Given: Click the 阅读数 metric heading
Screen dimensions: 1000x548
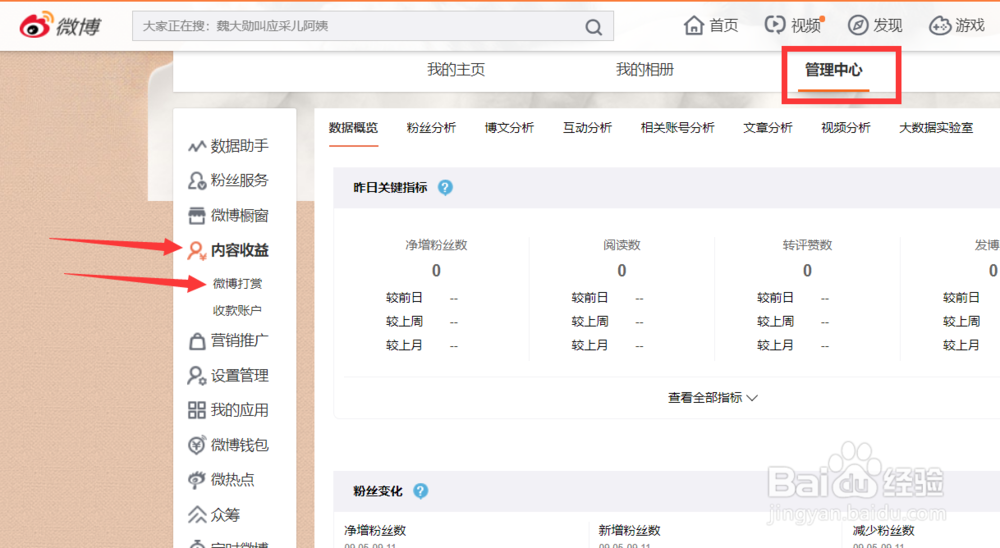Looking at the screenshot, I should (622, 245).
